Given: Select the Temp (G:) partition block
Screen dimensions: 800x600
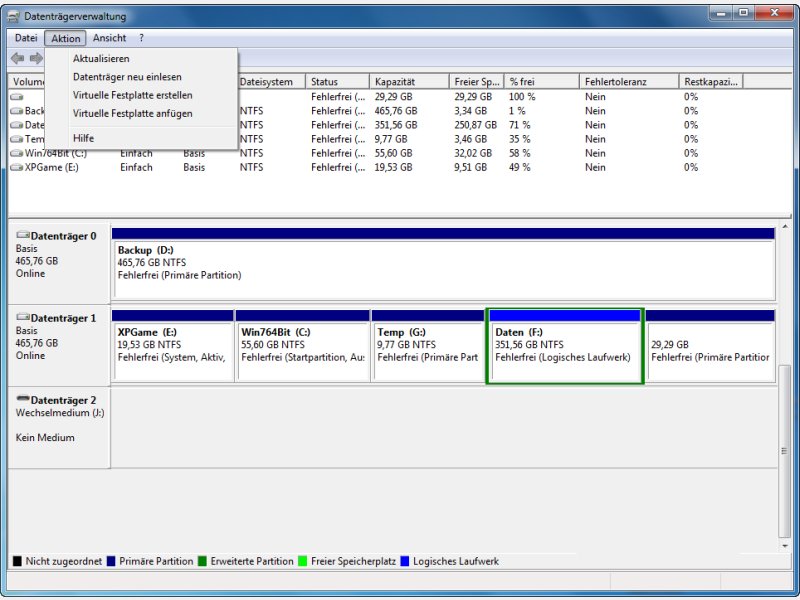Looking at the screenshot, I should click(x=428, y=345).
